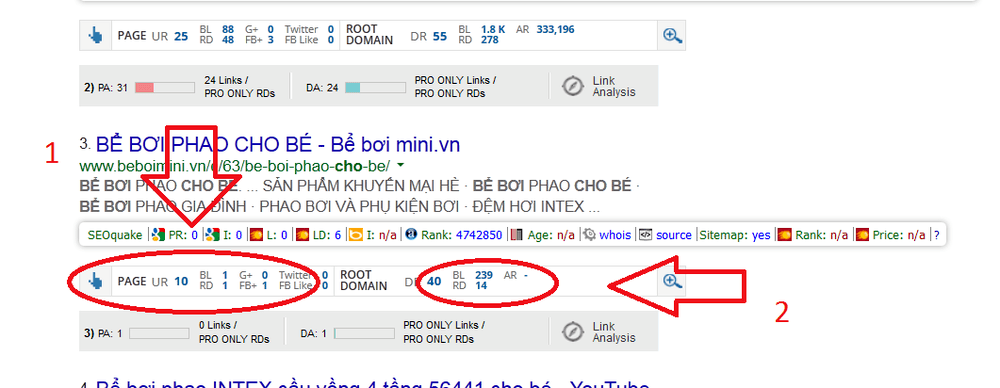Click the SEMrush icon beside L: 0
The image size is (1000, 388).
(256, 235)
